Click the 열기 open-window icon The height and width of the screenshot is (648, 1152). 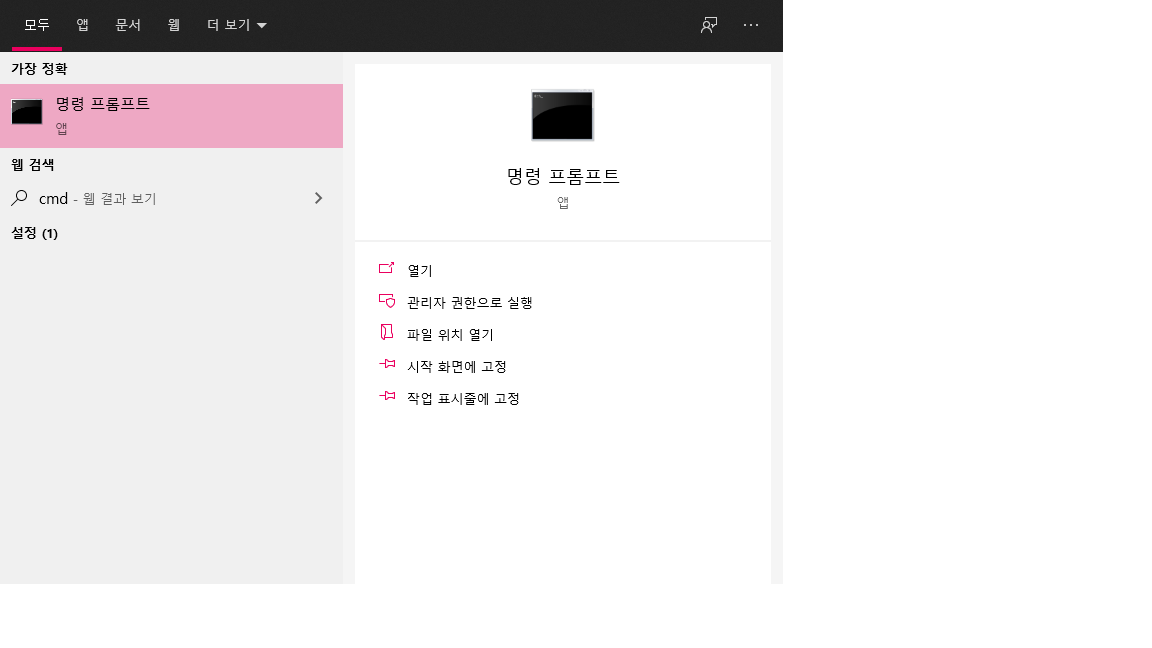pyautogui.click(x=386, y=268)
